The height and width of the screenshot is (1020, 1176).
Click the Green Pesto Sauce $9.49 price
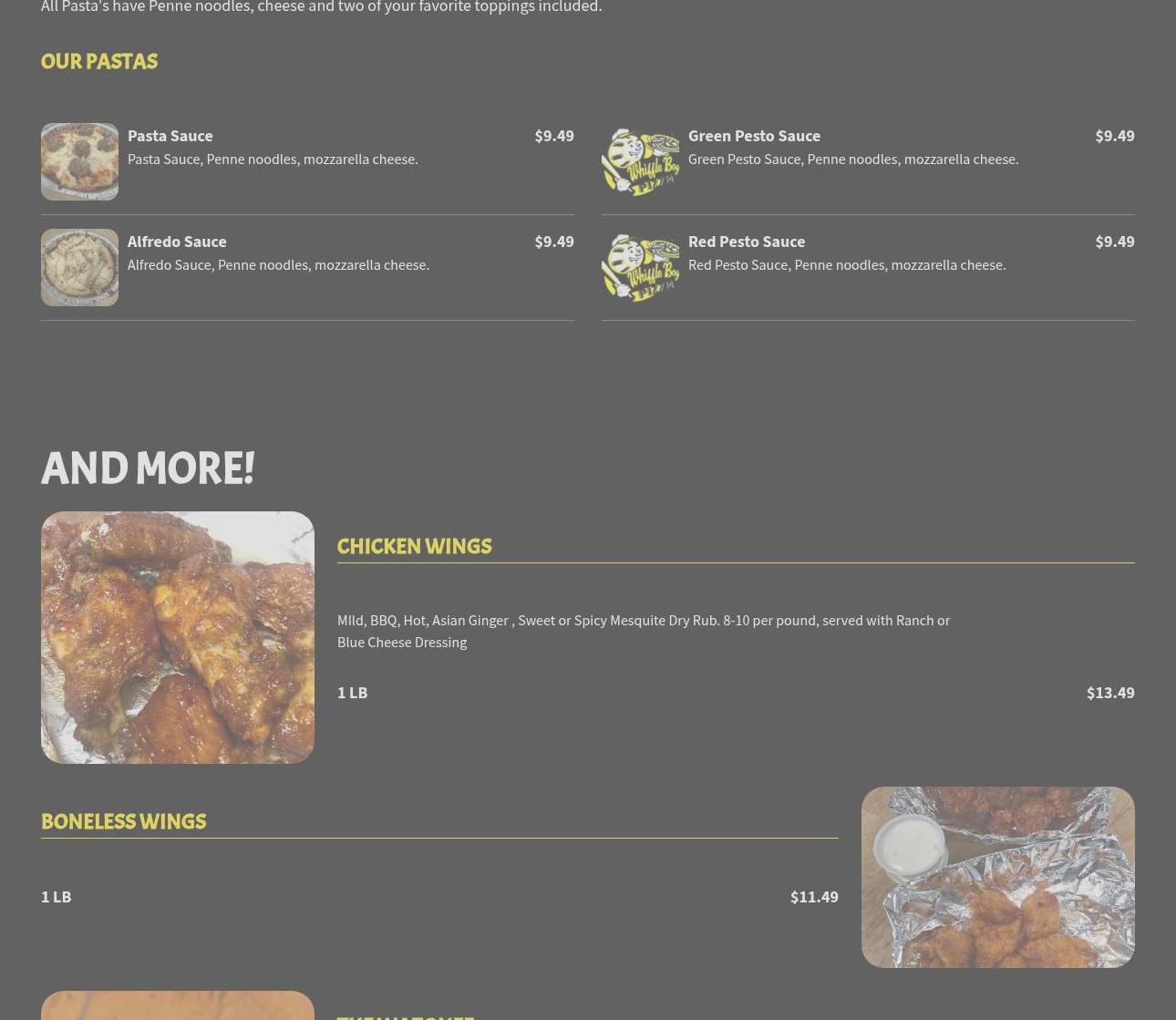pyautogui.click(x=1115, y=136)
